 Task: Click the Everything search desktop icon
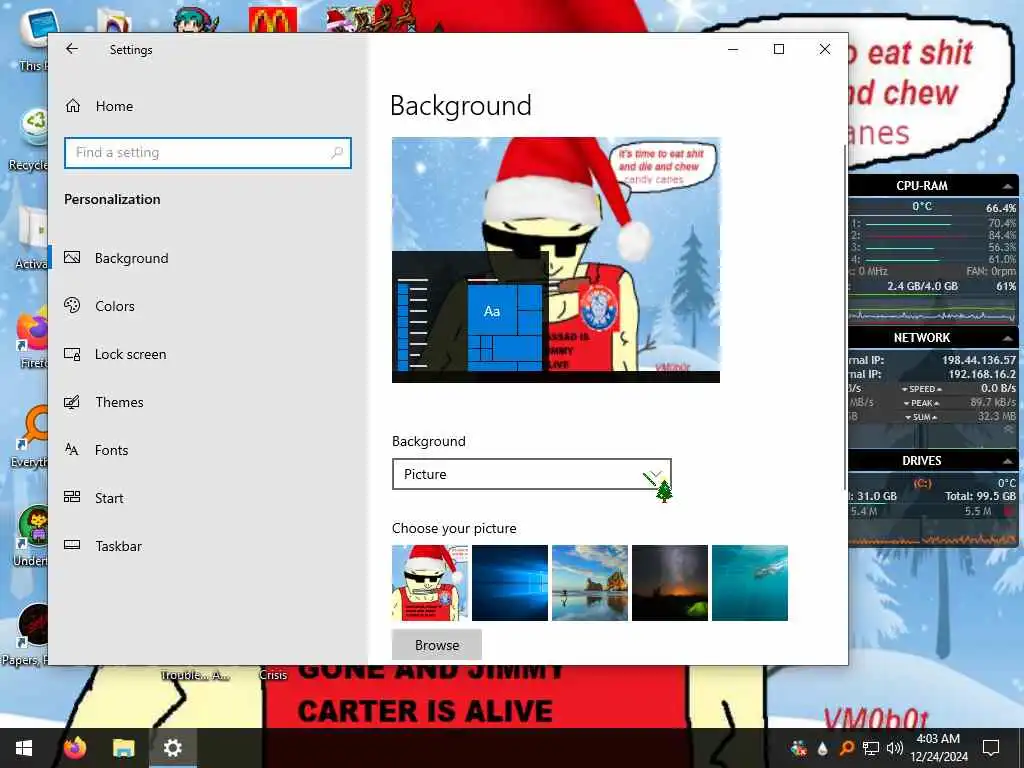[x=34, y=426]
